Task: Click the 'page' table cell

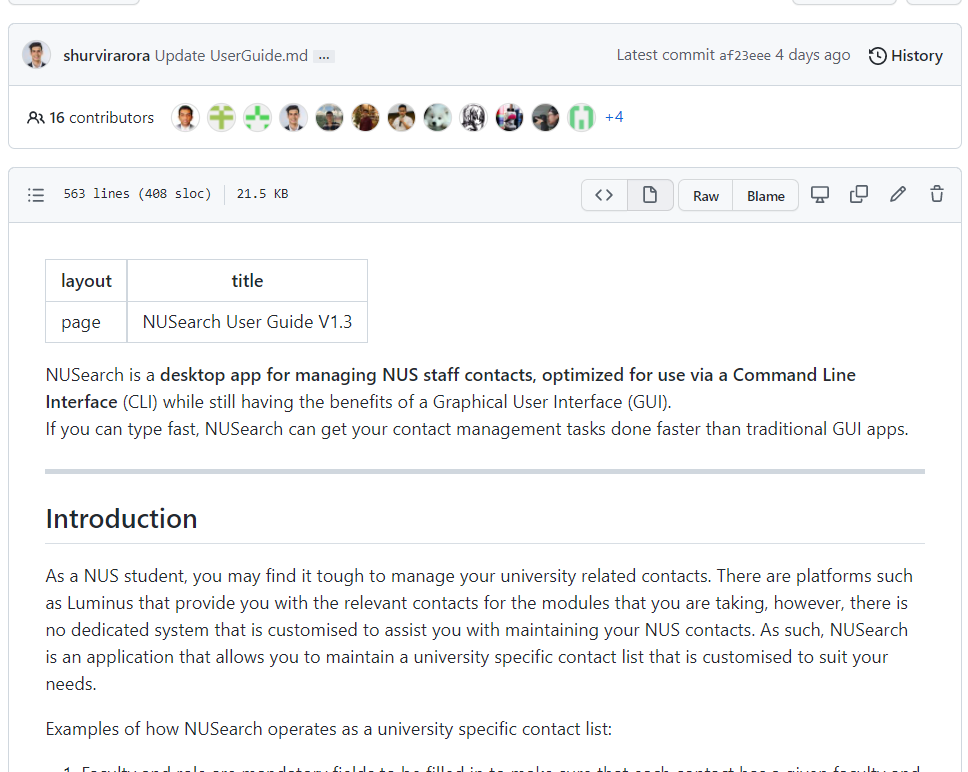Action: tap(86, 322)
